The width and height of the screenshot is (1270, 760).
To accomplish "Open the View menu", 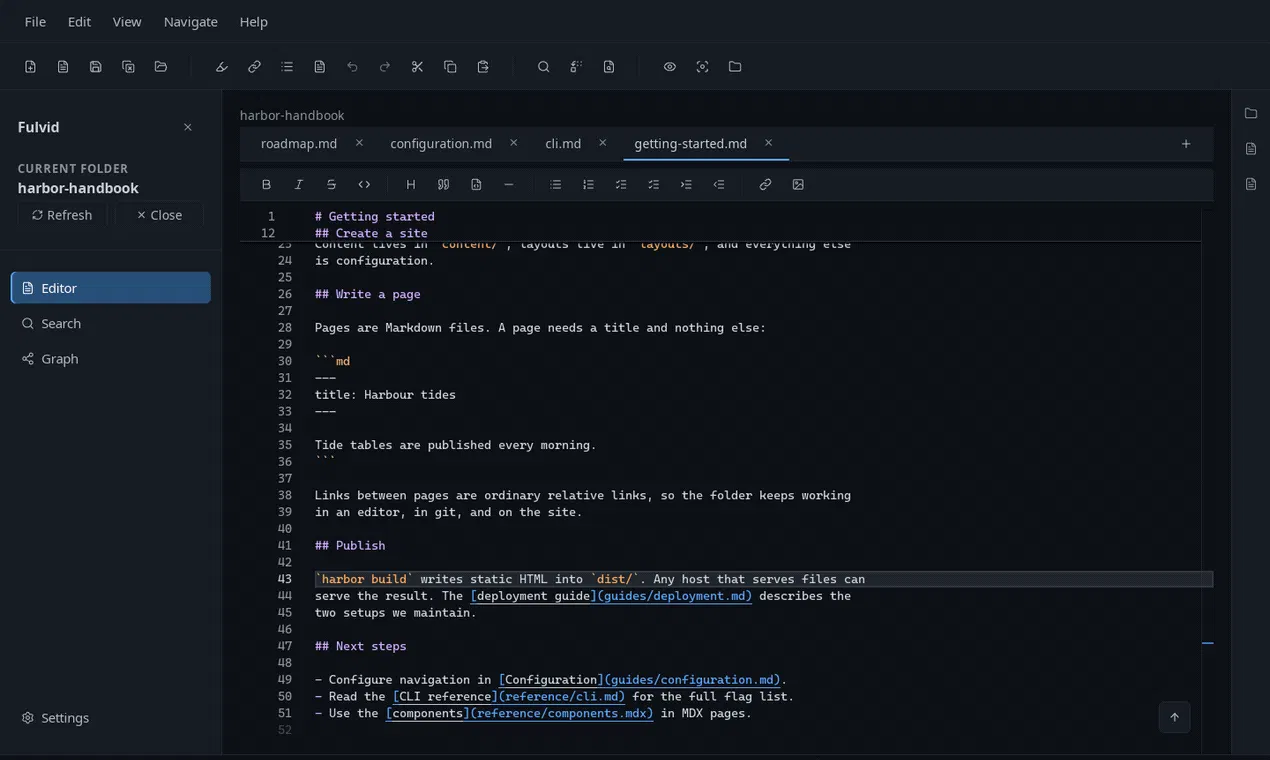I will 127,22.
